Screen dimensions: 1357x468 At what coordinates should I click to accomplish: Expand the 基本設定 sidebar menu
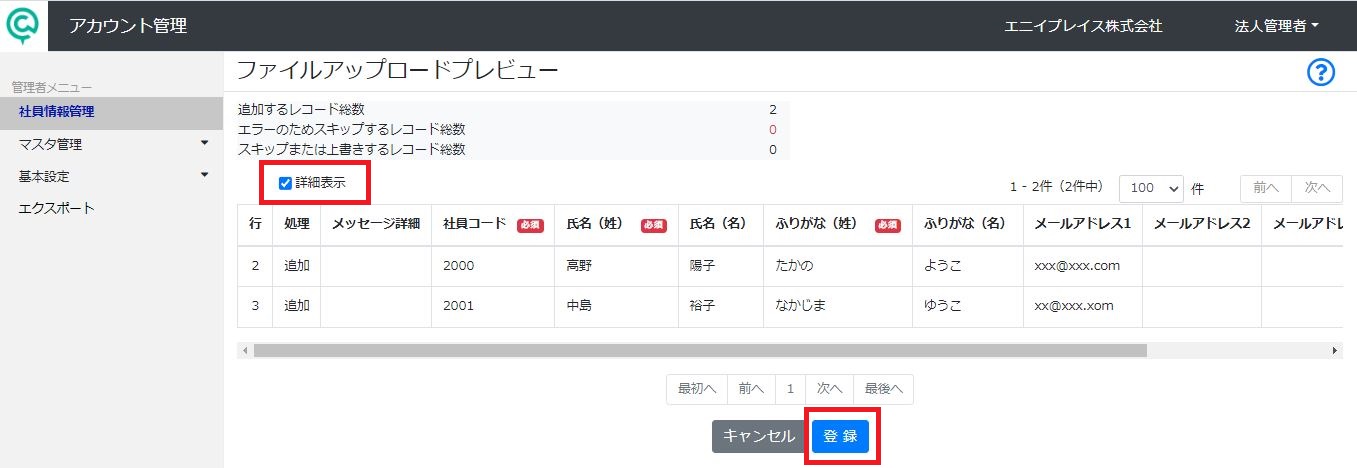111,176
